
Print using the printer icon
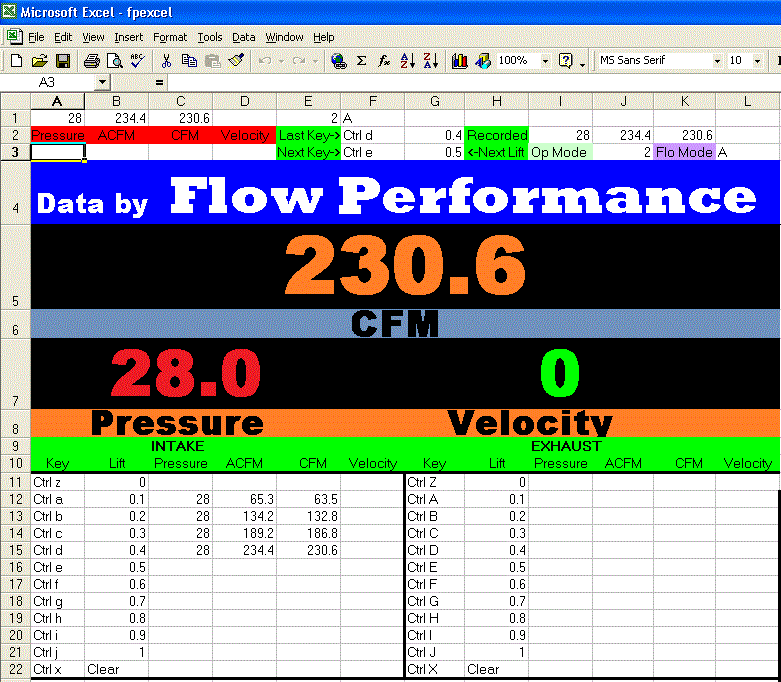coord(92,61)
